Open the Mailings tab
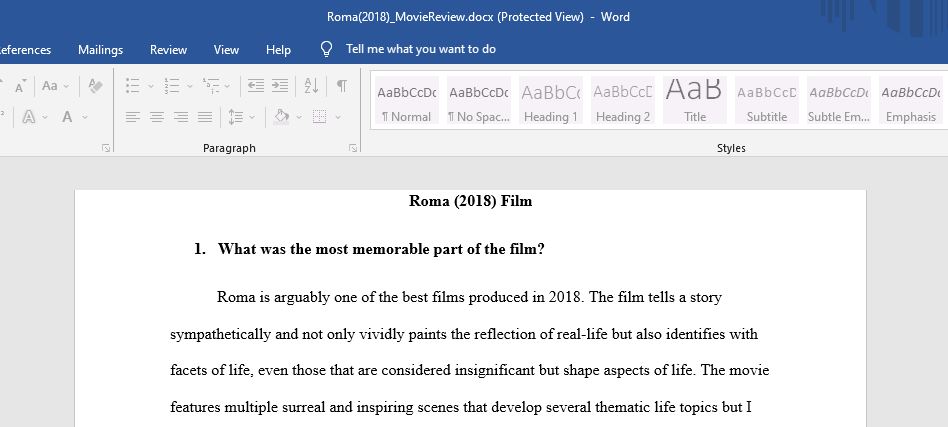The image size is (948, 427). click(100, 50)
